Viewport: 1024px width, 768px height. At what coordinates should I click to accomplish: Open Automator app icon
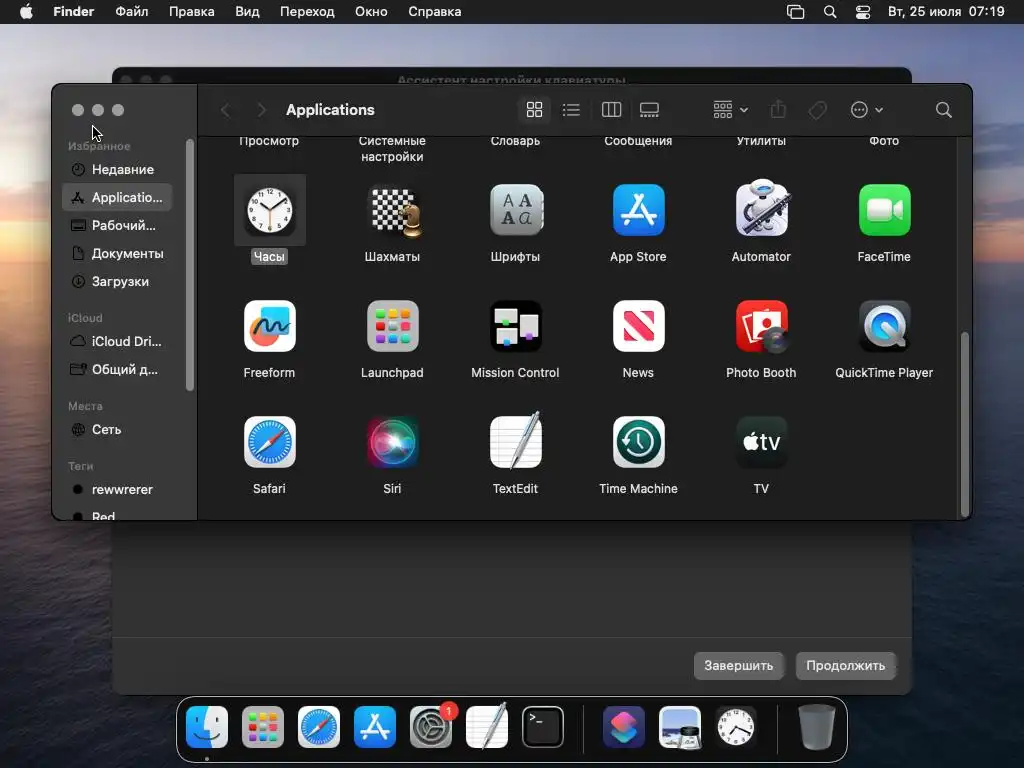coord(761,209)
